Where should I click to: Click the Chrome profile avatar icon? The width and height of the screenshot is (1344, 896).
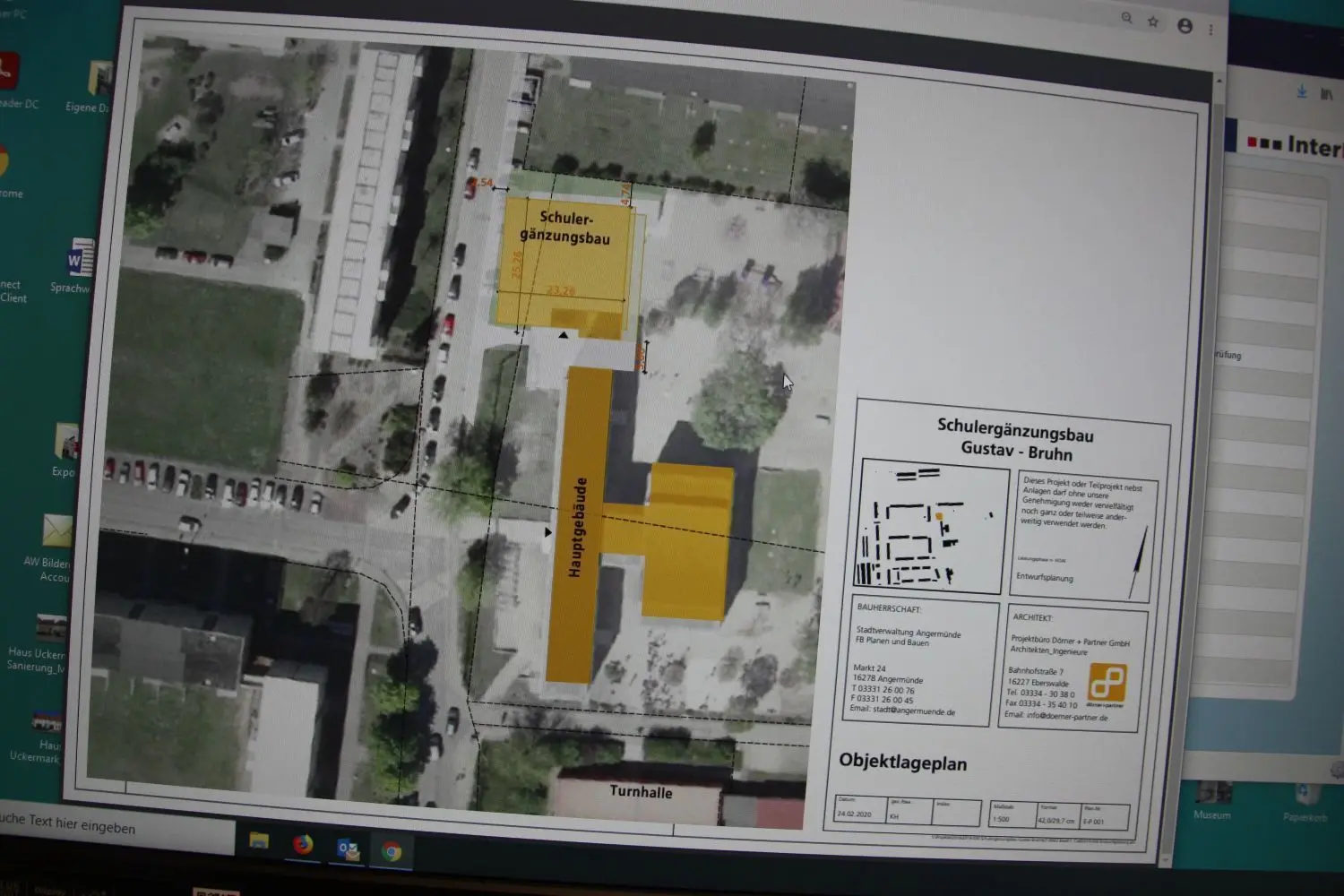tap(1185, 26)
